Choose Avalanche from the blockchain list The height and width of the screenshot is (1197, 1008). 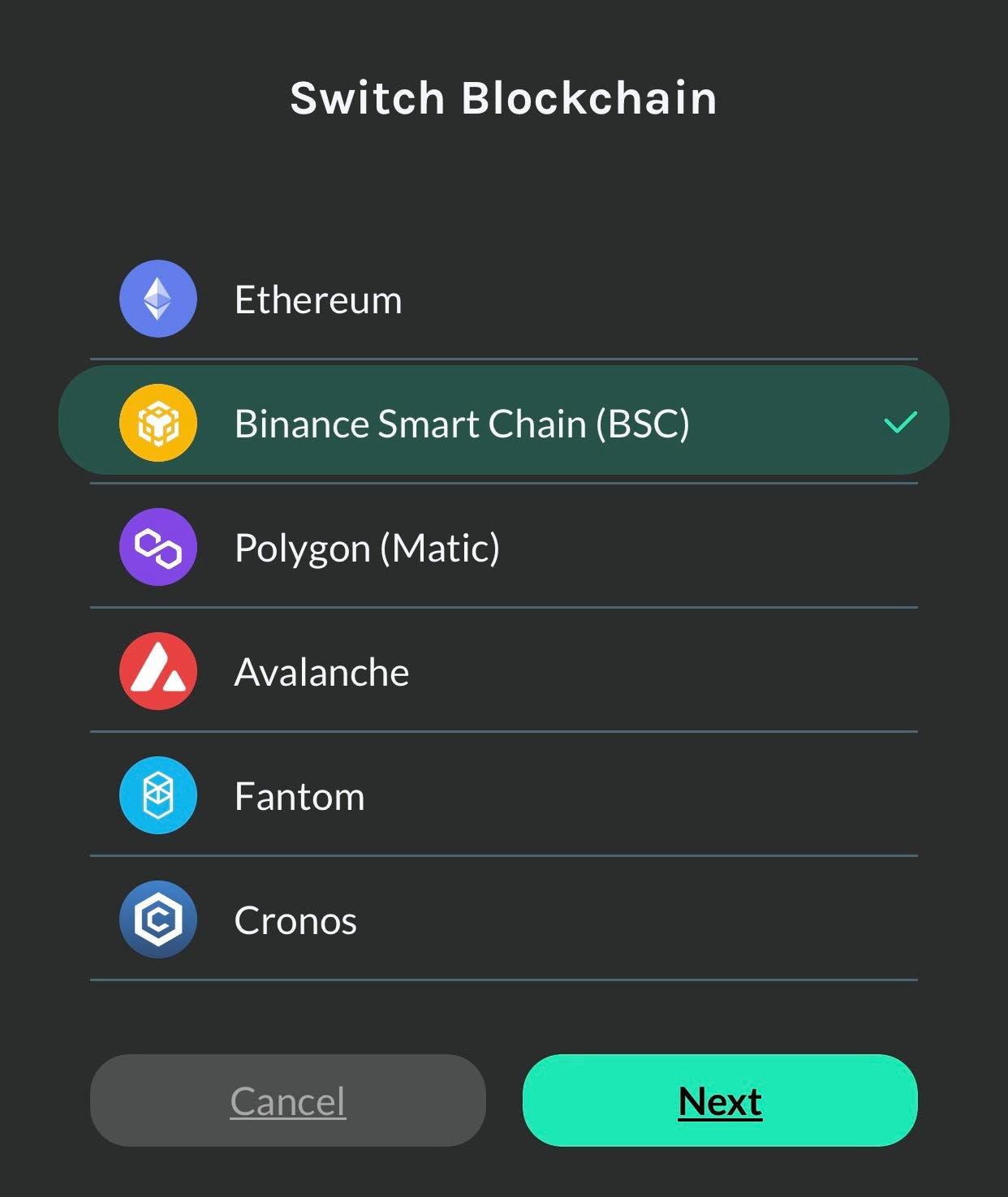503,671
